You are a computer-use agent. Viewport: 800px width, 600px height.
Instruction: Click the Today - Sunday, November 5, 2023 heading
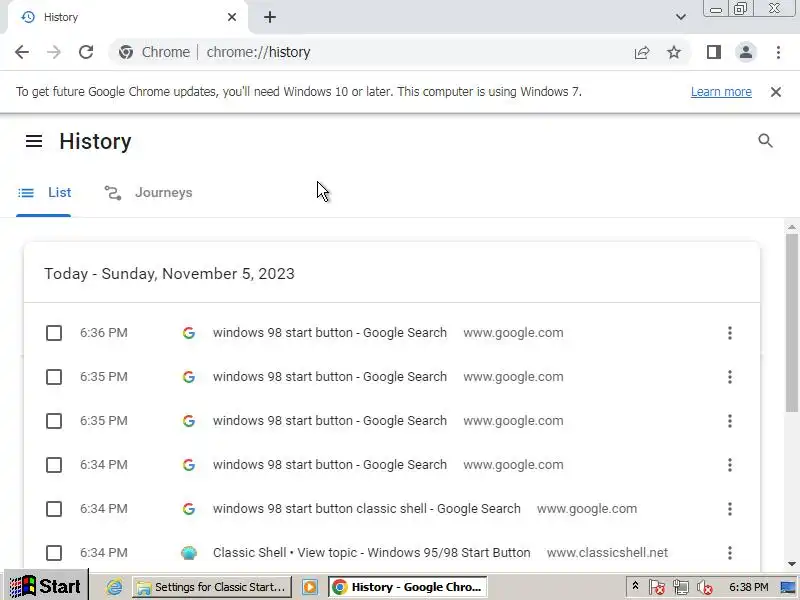click(169, 274)
